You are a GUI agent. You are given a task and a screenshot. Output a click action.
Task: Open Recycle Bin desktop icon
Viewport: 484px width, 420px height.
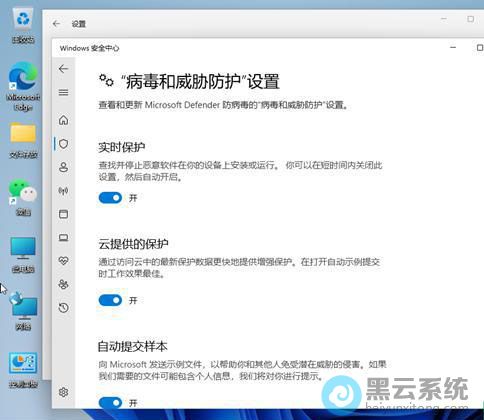23,26
